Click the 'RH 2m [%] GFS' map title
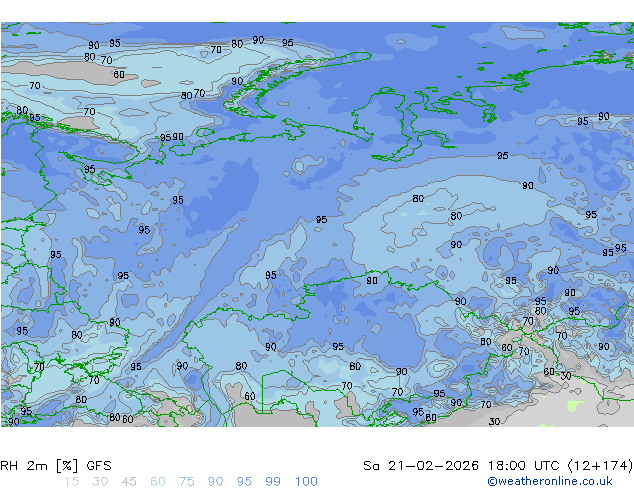Viewport: 634px width, 490px height. click(56, 466)
